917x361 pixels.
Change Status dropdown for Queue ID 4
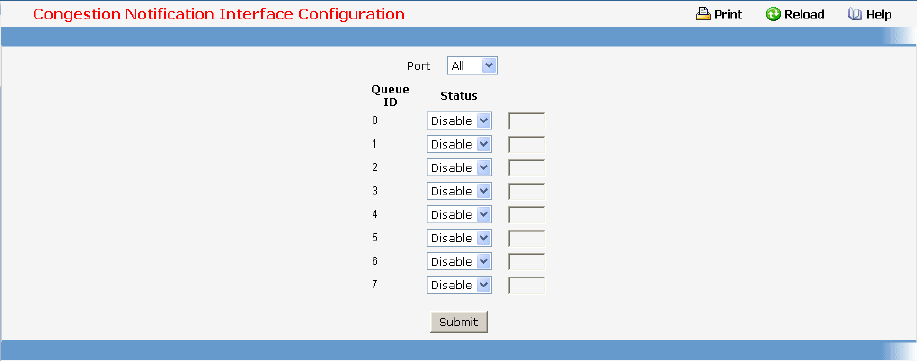pyautogui.click(x=459, y=215)
